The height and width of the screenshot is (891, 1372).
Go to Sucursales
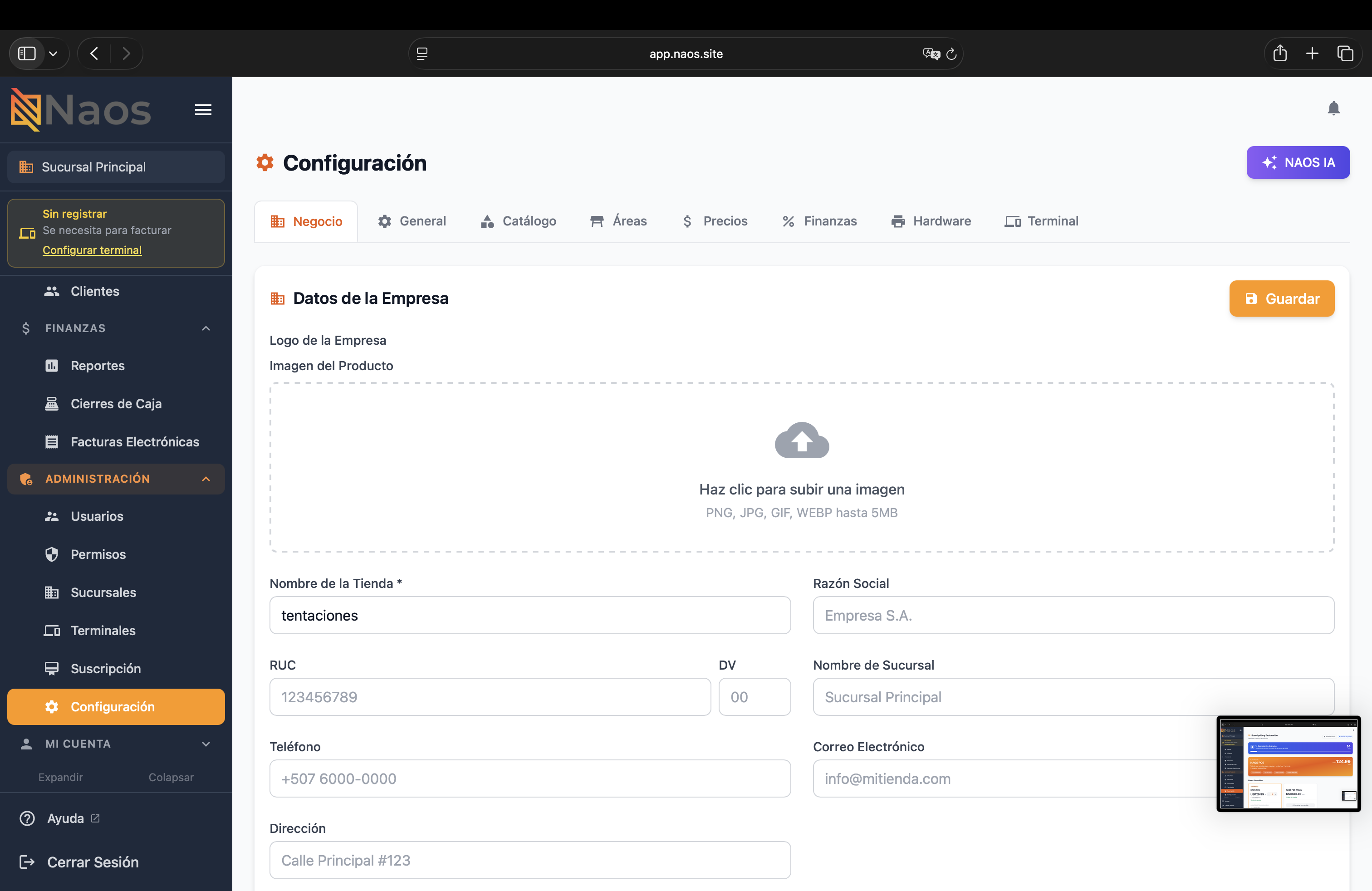coord(116,592)
